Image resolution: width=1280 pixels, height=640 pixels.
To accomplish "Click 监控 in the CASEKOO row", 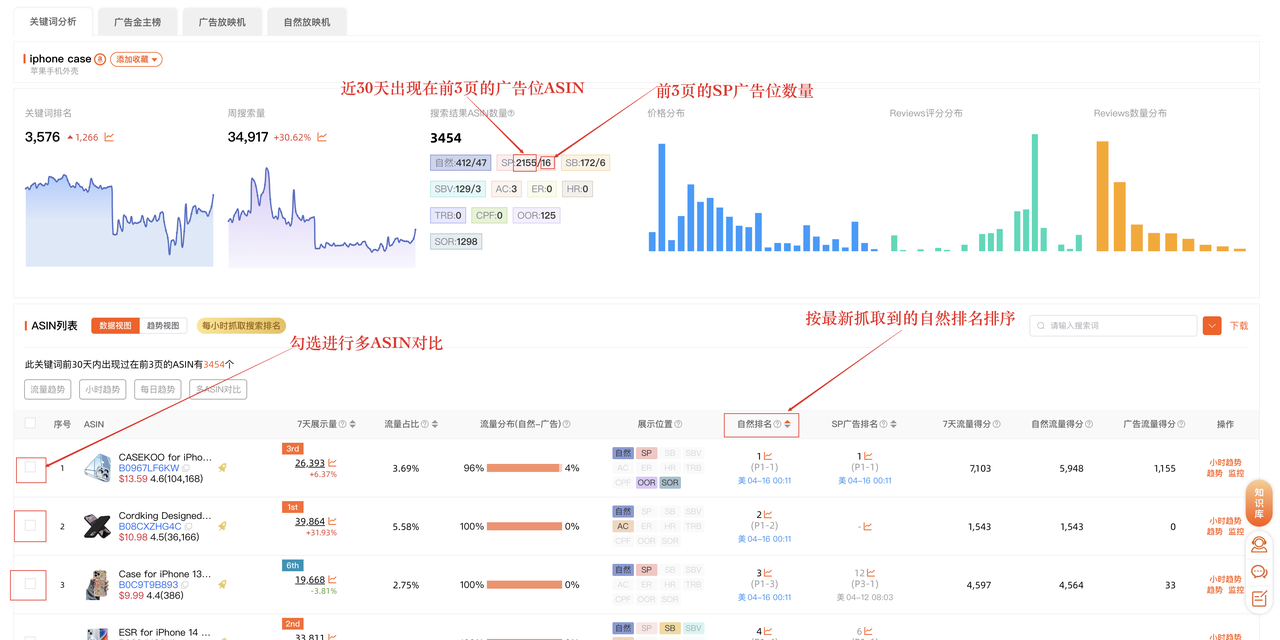I will coord(1237,474).
